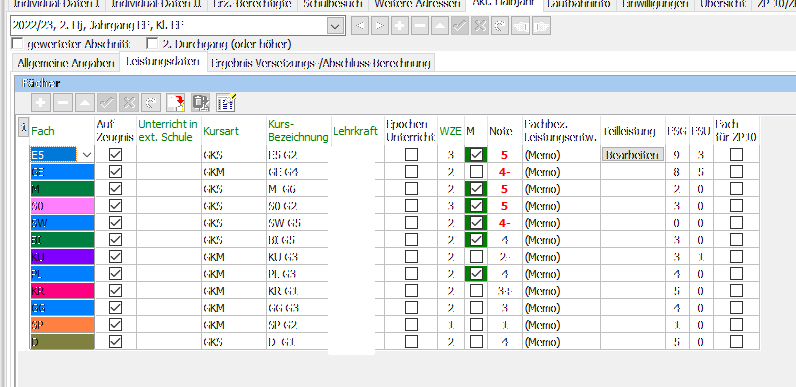Viewport: 796px width, 387px height.
Task: Select the olive D Fach cell
Action: (x=62, y=341)
